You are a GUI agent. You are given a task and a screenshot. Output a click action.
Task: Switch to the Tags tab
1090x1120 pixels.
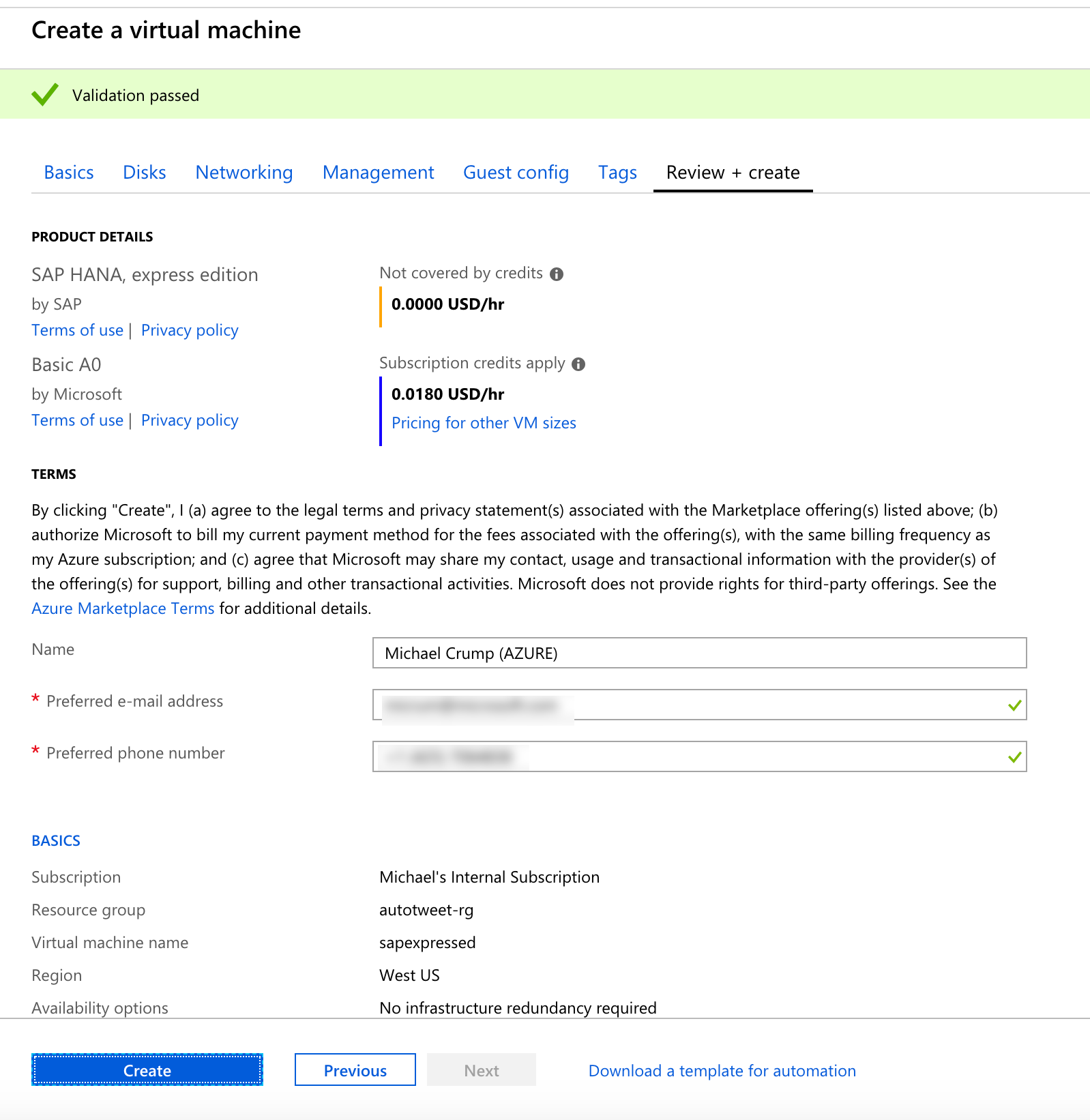pos(618,173)
